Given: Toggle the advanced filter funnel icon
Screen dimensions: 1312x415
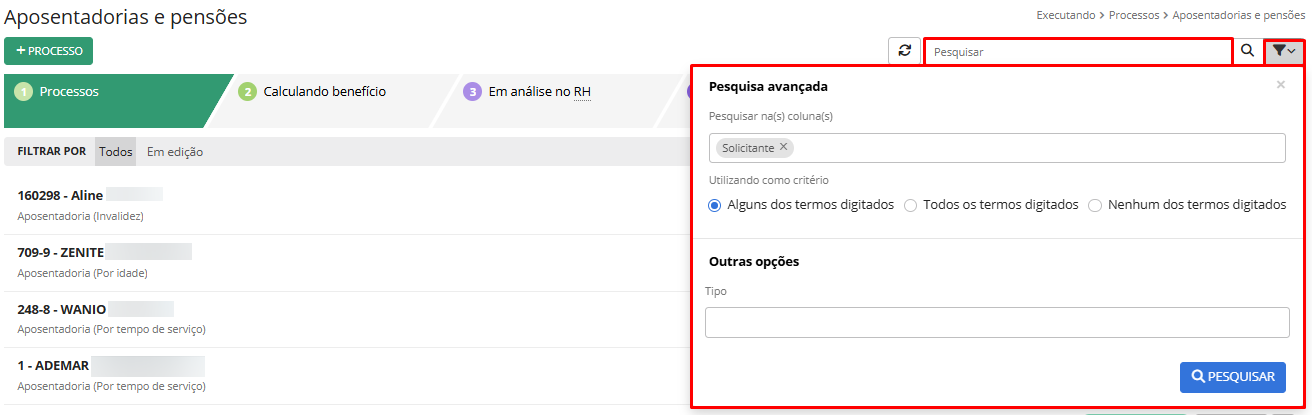Looking at the screenshot, I should click(1285, 51).
